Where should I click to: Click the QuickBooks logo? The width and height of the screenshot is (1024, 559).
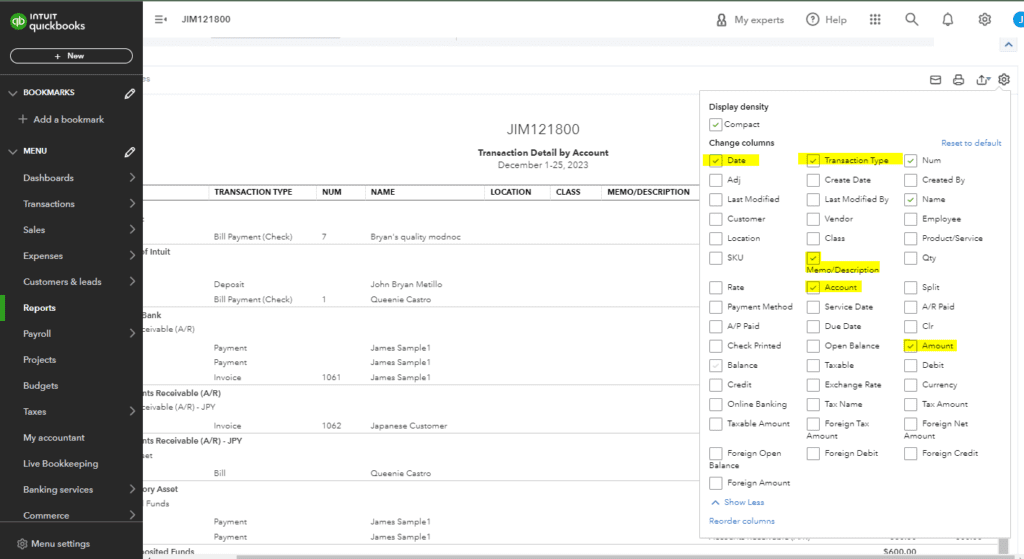47,22
